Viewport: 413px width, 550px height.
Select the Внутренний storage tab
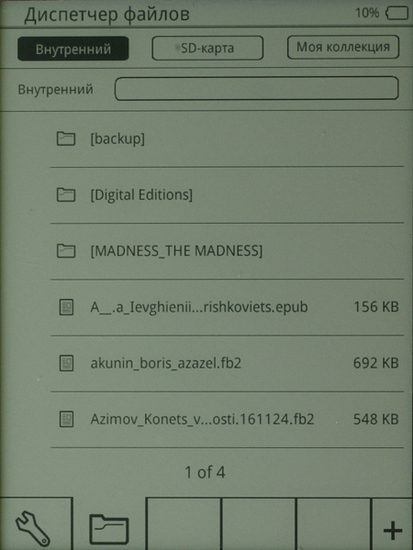click(x=73, y=49)
